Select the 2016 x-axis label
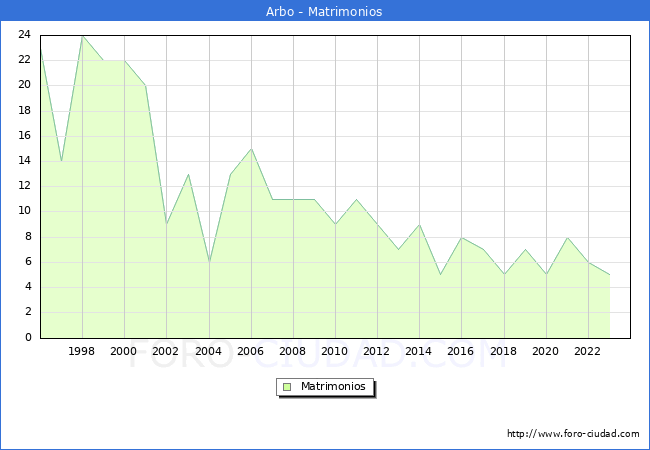Viewport: 650px width, 450px height. click(461, 351)
